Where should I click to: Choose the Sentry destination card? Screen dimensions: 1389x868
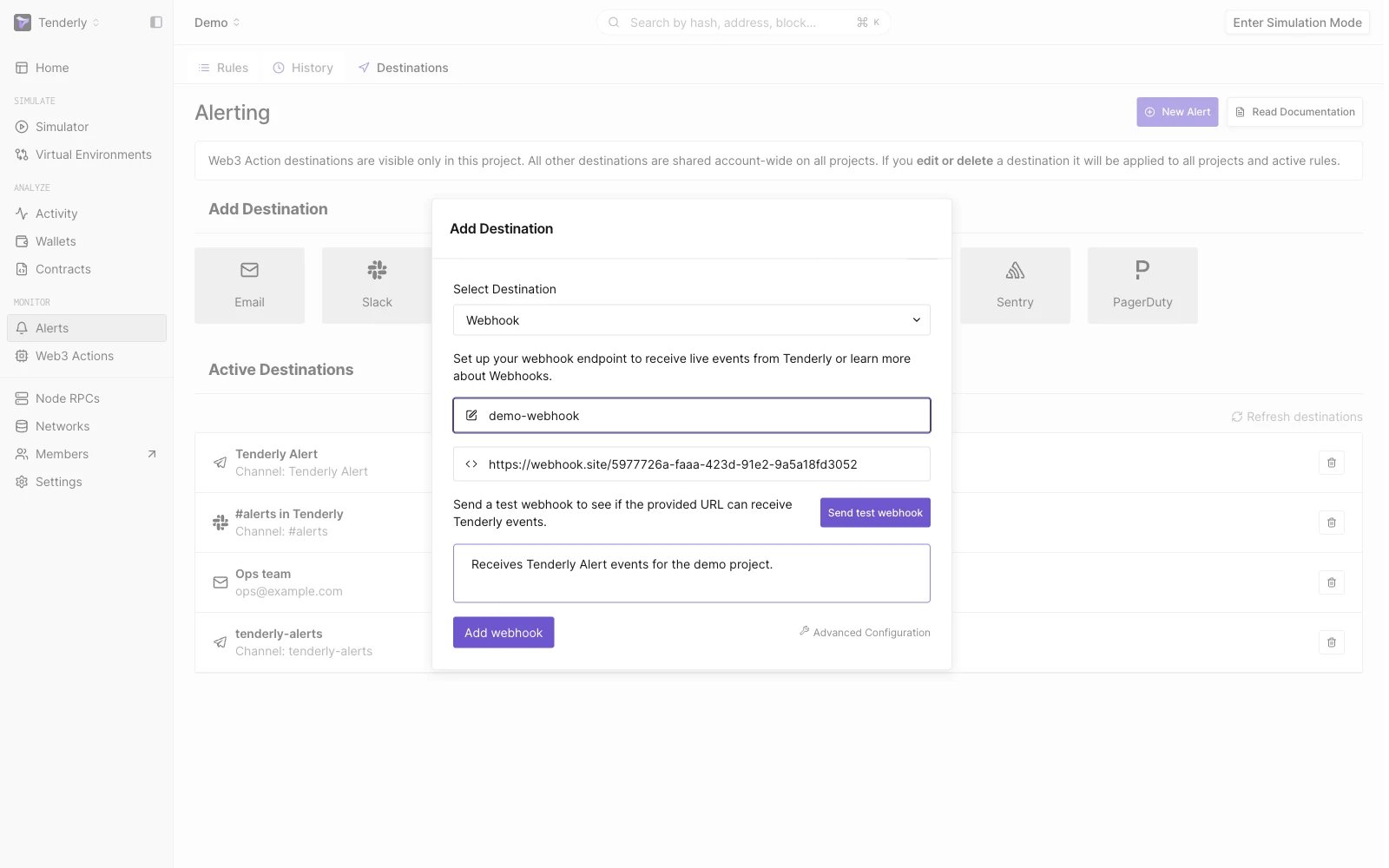[1015, 286]
